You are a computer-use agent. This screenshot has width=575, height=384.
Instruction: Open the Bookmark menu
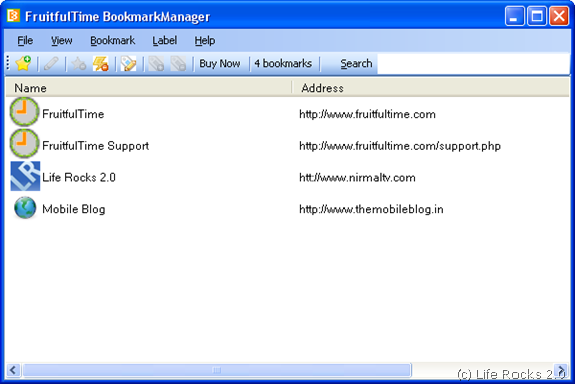click(x=113, y=40)
